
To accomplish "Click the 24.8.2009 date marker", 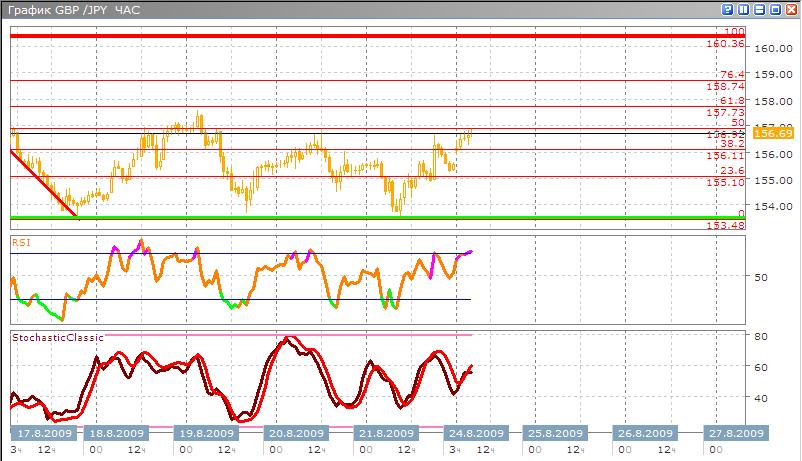I will tap(475, 433).
